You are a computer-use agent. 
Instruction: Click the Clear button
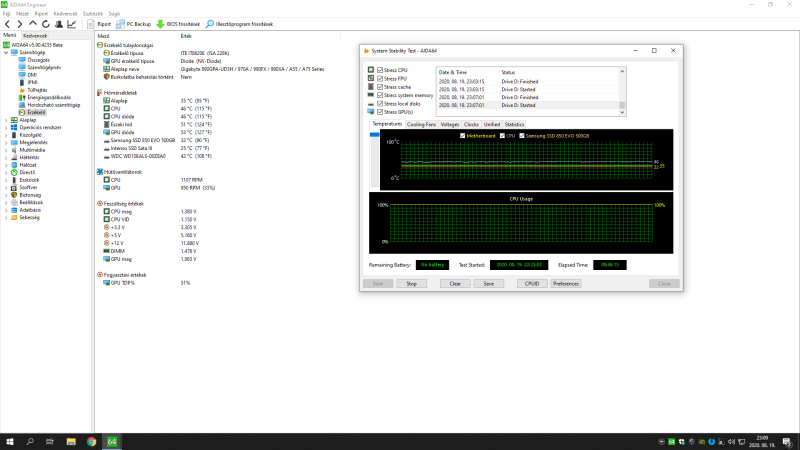click(455, 284)
